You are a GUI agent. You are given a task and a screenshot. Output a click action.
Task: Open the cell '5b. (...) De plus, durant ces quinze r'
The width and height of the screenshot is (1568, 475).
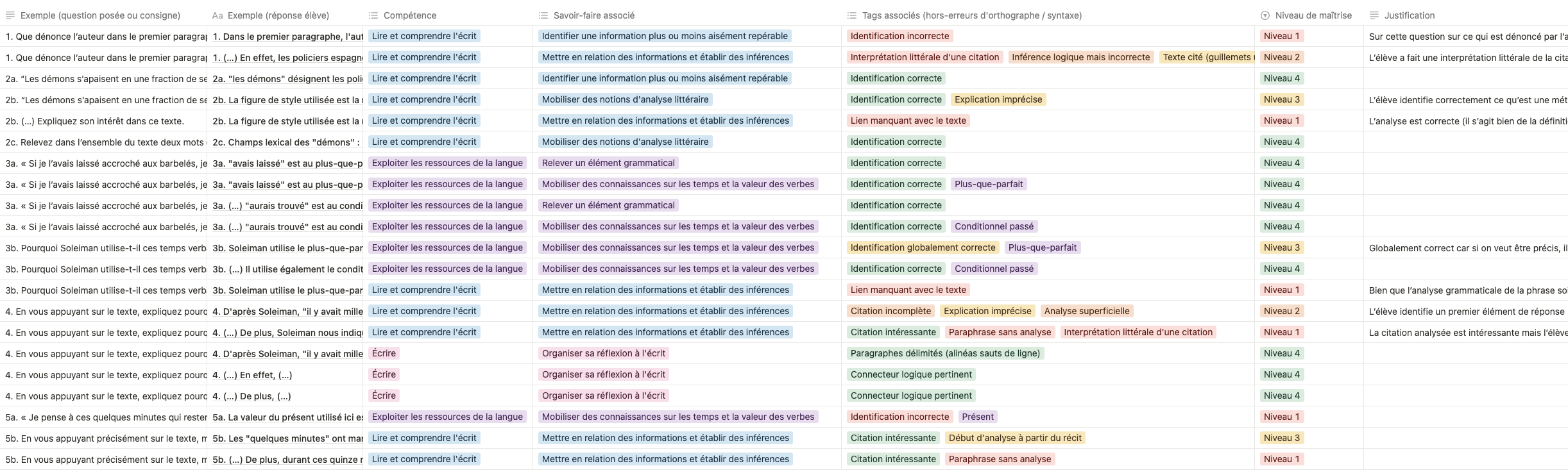pos(285,460)
